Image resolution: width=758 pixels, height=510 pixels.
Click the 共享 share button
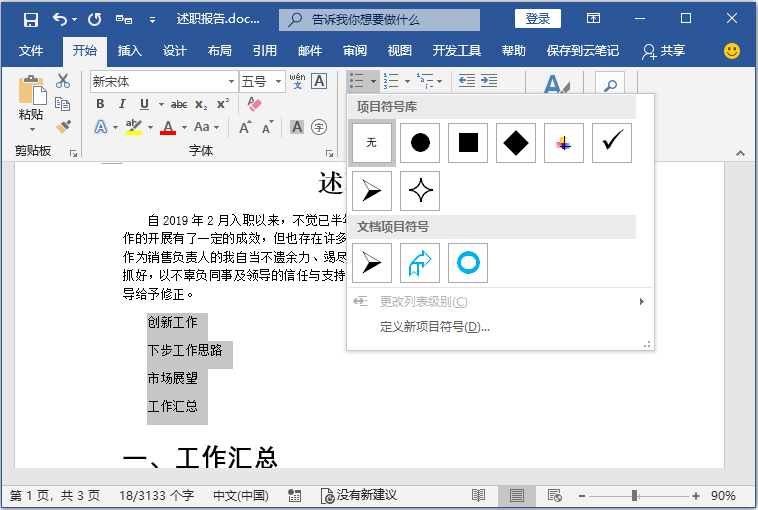click(x=663, y=51)
